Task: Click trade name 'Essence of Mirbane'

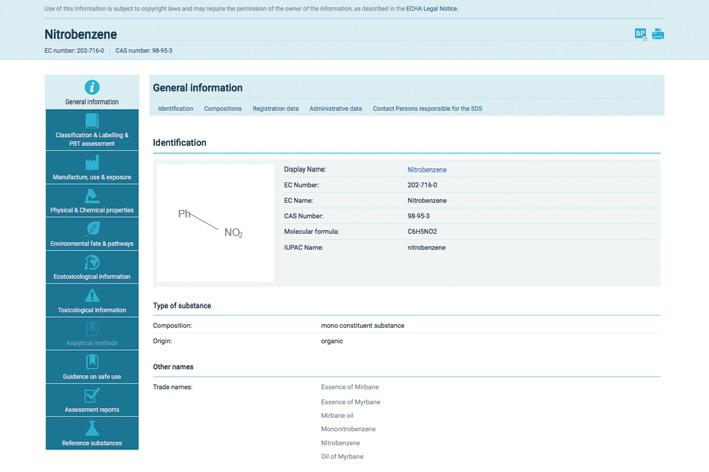Action: (x=350, y=387)
